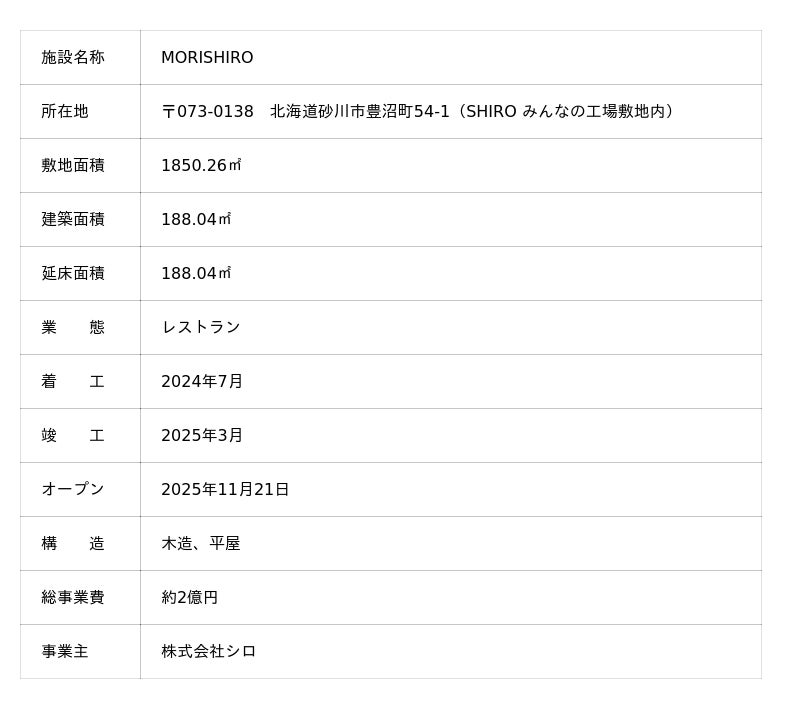800x709 pixels.
Task: Select the 所在地 row label
Action: [x=65, y=111]
